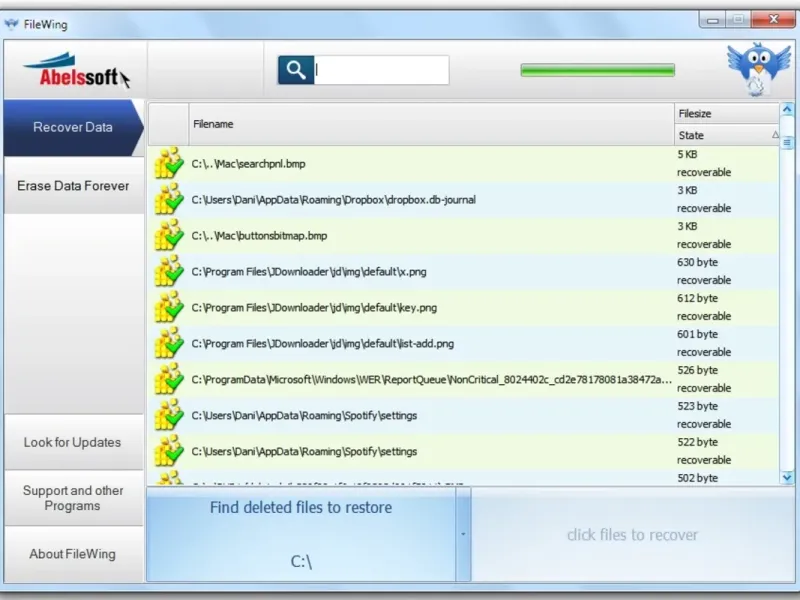Click the 5 KB filesize value
800x600 pixels.
687,154
